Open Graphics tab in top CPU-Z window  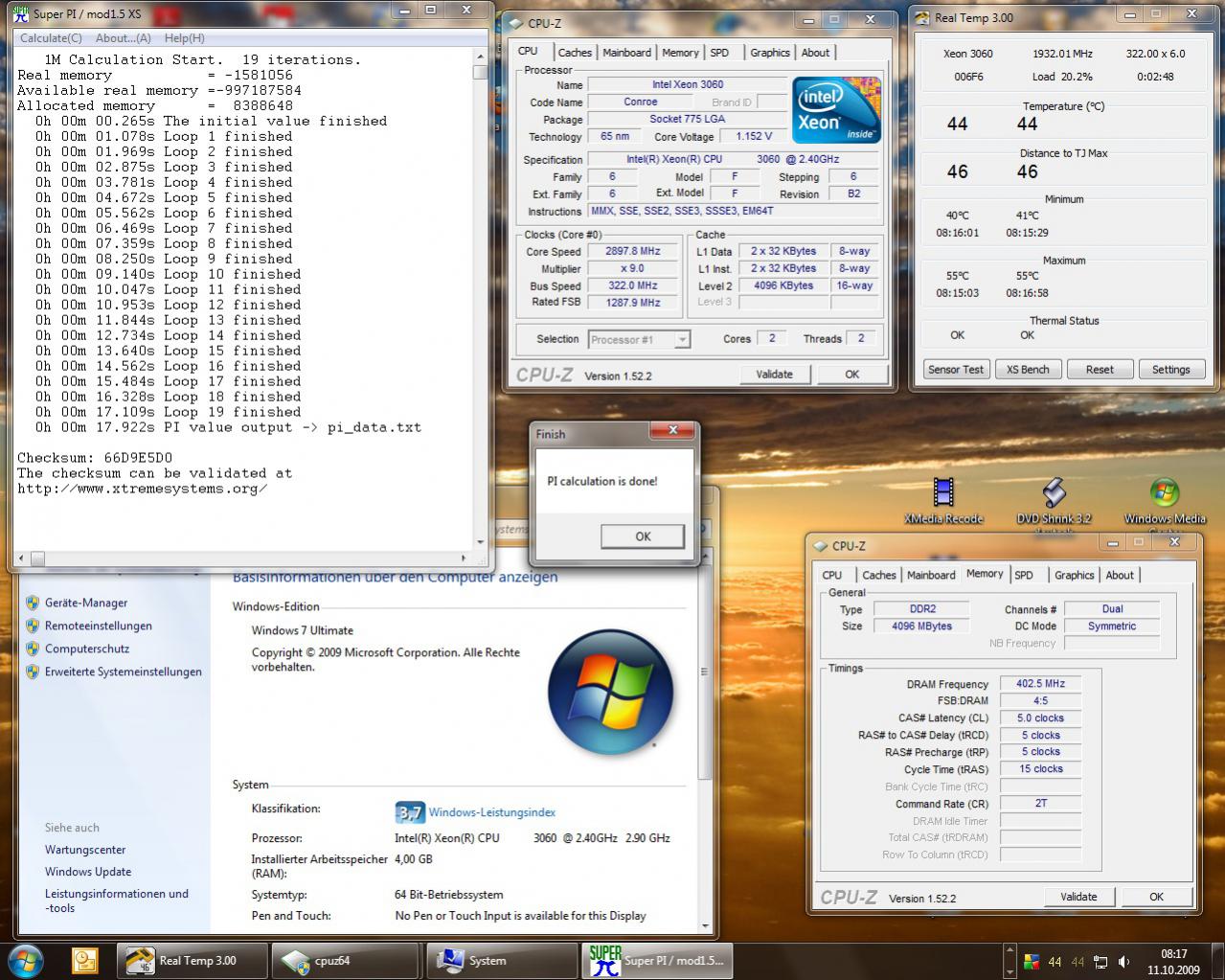[770, 53]
